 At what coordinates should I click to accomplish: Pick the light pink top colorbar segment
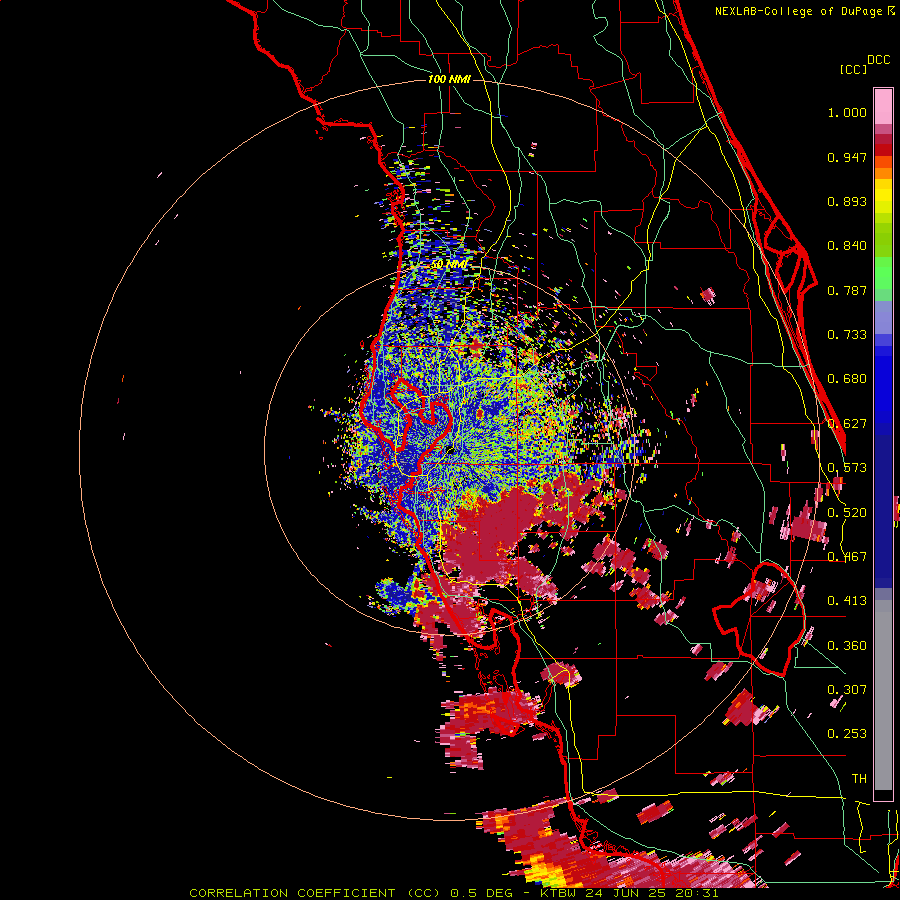click(883, 106)
